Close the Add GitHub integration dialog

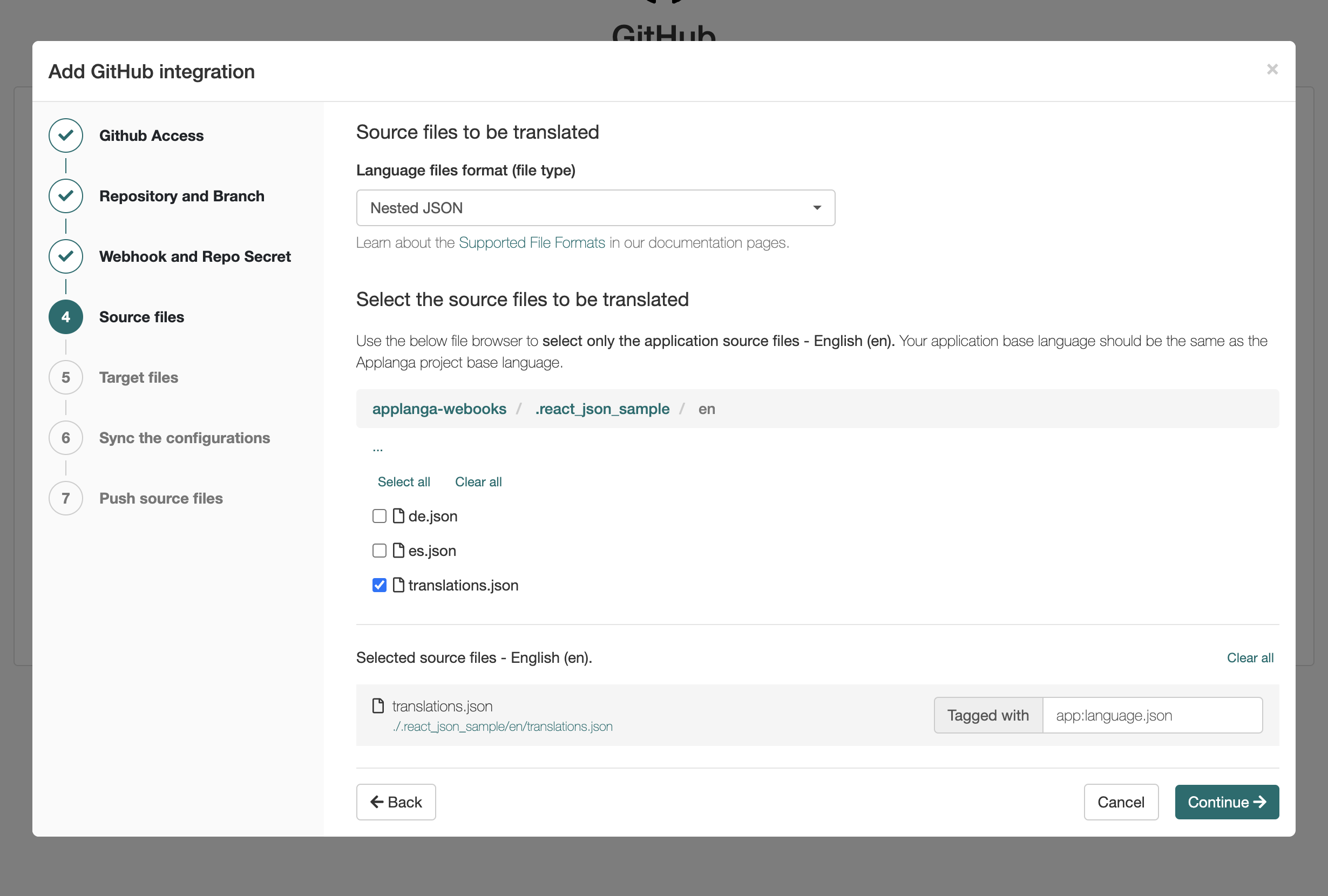tap(1272, 69)
